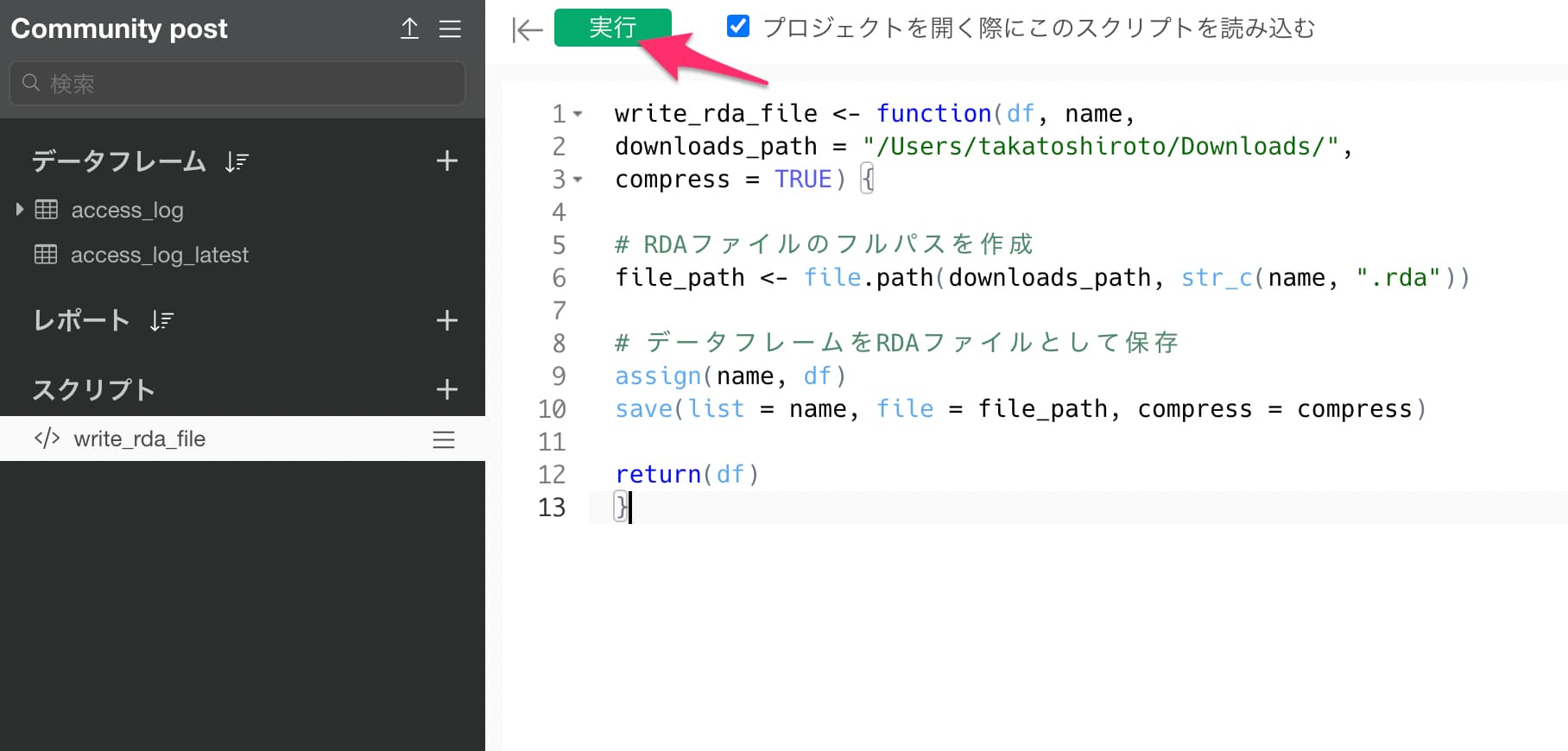Viewport: 1568px width, 751px height.
Task: Sort data frames using the データフレーム sort icon
Action: pos(237,161)
